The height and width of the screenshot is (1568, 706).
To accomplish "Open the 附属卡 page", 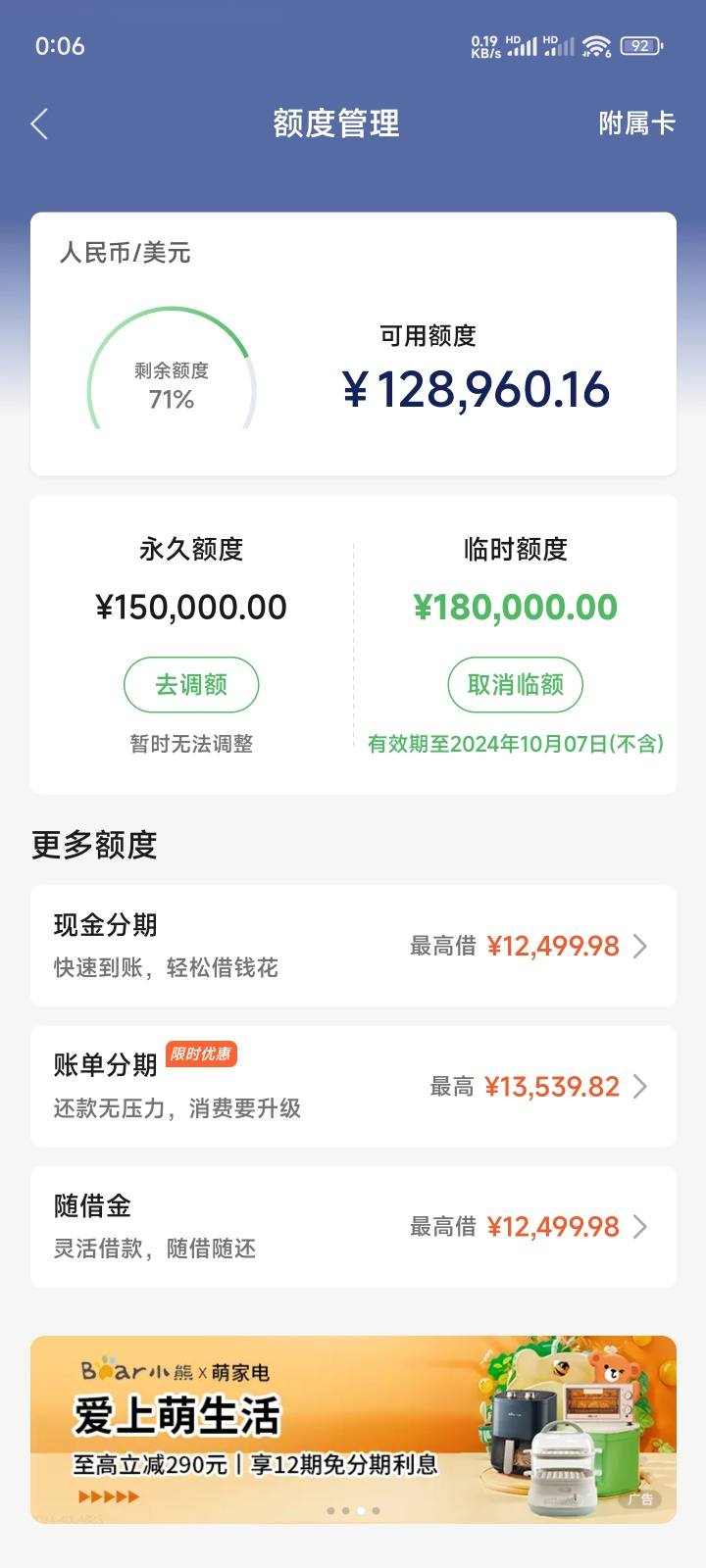I will coord(636,123).
